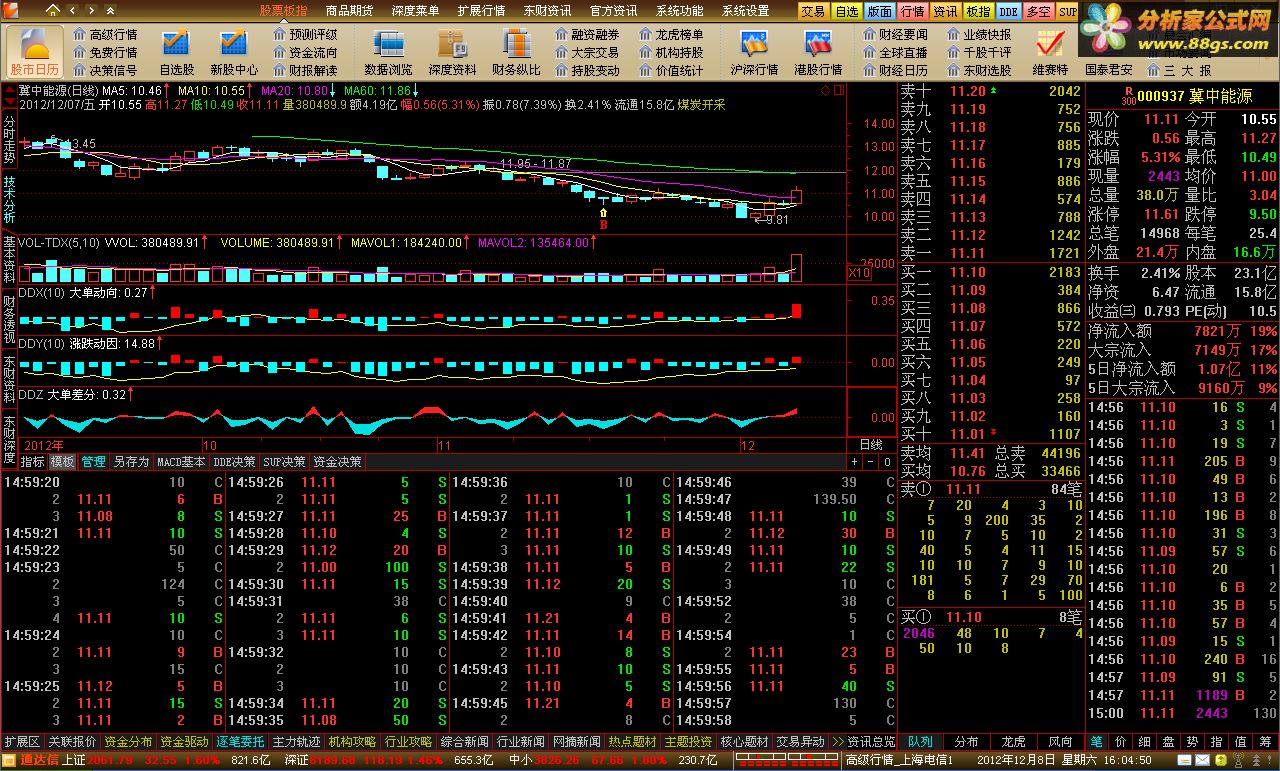Expand bottom tabs with >> arrow
The width and height of the screenshot is (1280, 771).
pyautogui.click(x=838, y=742)
